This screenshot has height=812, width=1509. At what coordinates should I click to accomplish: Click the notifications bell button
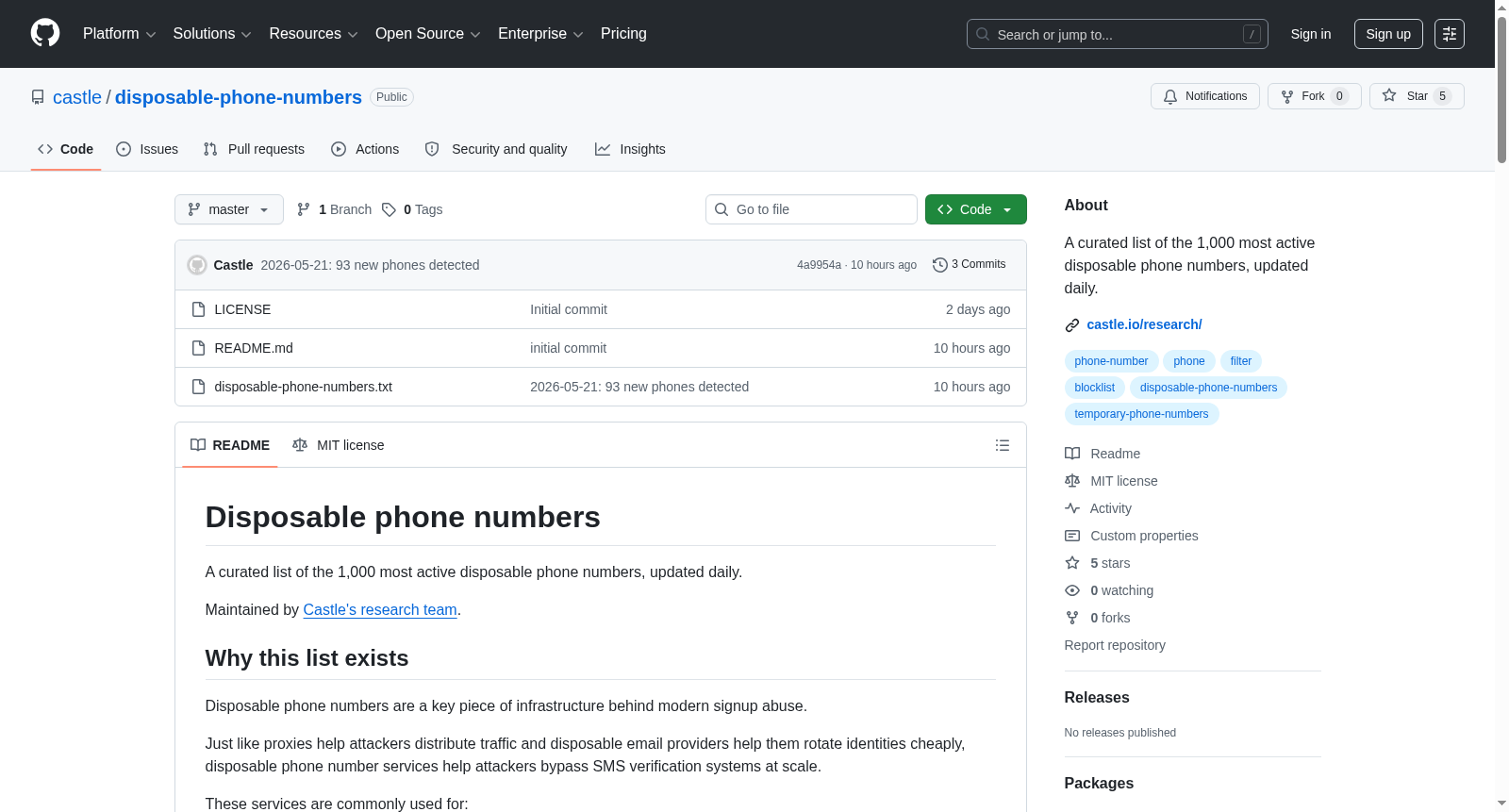tap(1204, 96)
